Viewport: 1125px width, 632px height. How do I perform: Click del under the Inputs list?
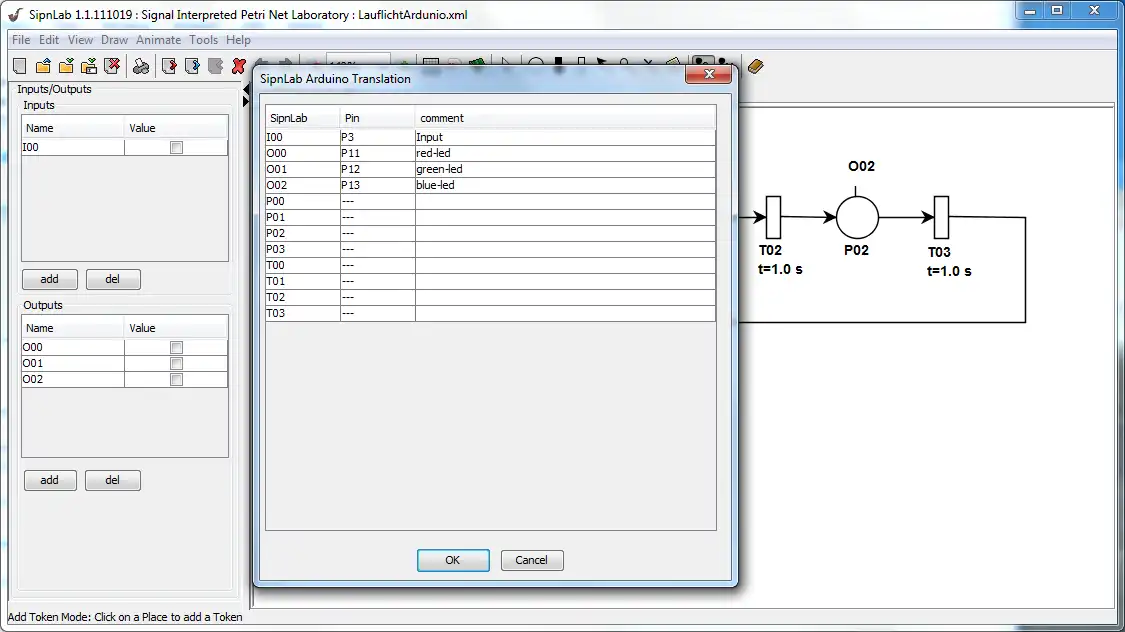(113, 279)
